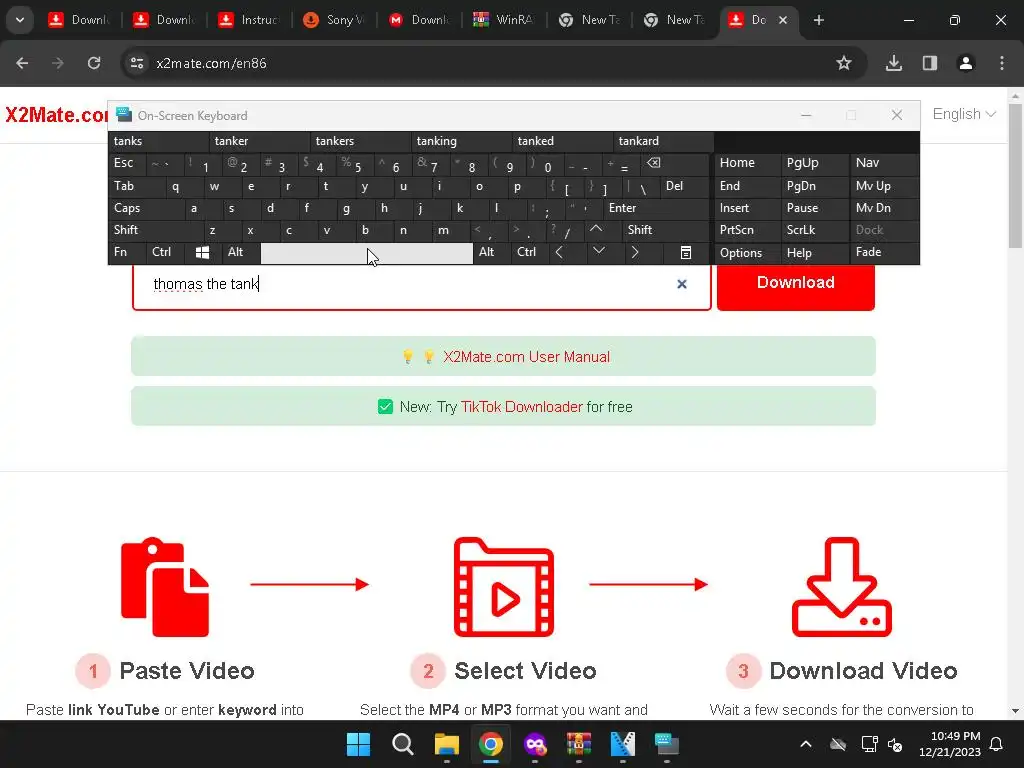Toggle the Fn key on keyboard

[127, 252]
